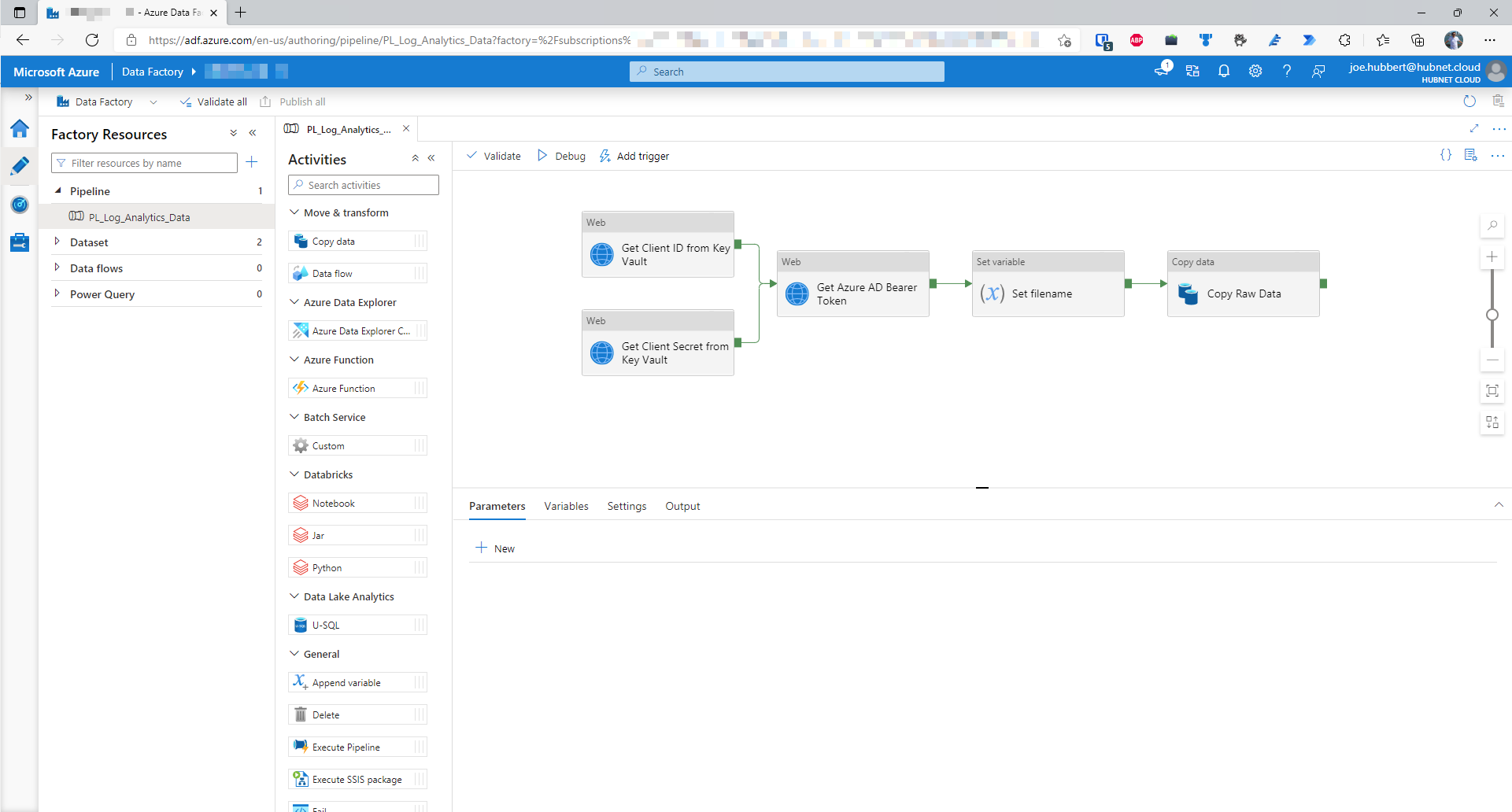Open the Author pencil icon in left navigation
The height and width of the screenshot is (812, 1512).
coord(19,166)
